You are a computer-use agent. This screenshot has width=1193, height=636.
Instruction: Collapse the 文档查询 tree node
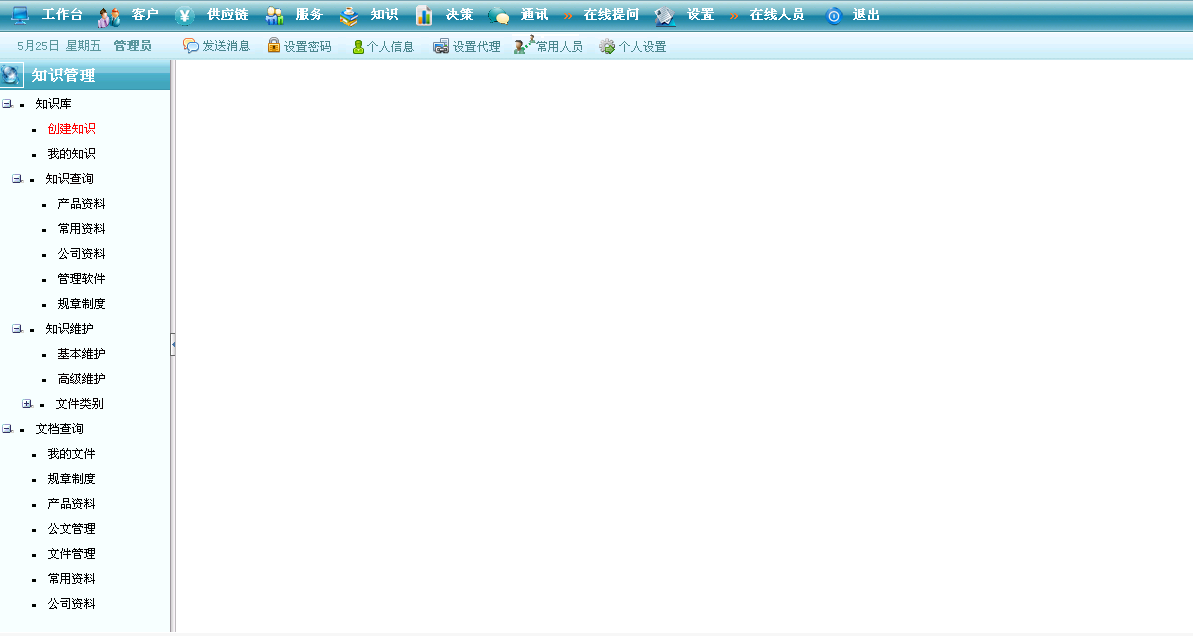(7, 429)
